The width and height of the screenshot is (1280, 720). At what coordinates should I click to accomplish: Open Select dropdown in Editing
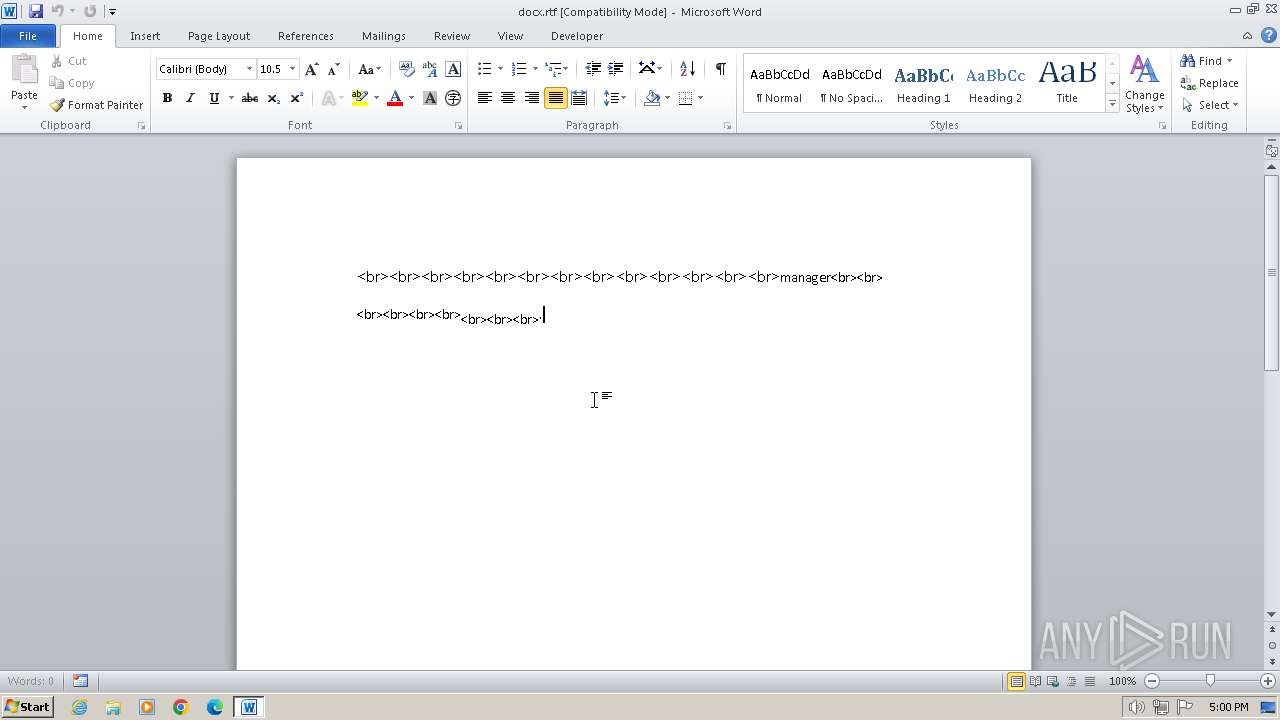[1209, 105]
